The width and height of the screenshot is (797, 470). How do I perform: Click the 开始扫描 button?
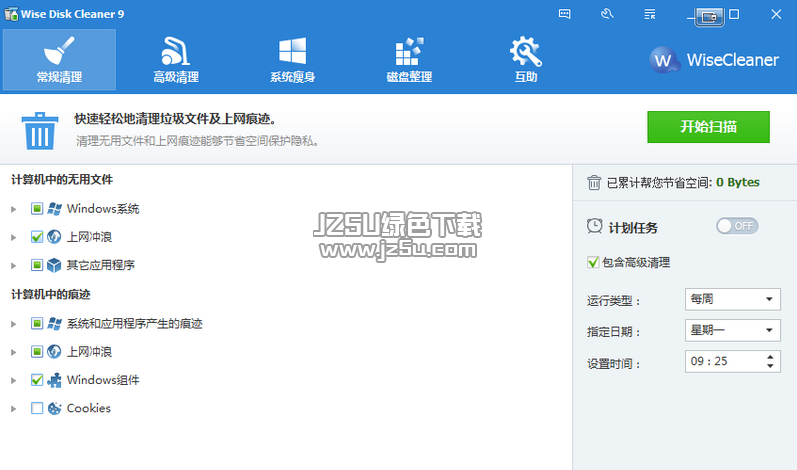pos(708,127)
